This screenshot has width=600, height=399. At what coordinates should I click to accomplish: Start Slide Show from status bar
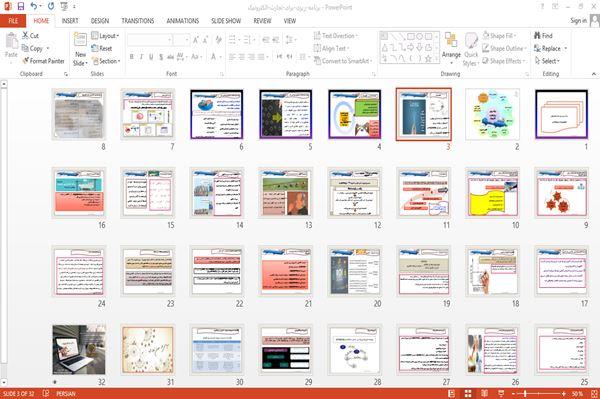pyautogui.click(x=501, y=393)
